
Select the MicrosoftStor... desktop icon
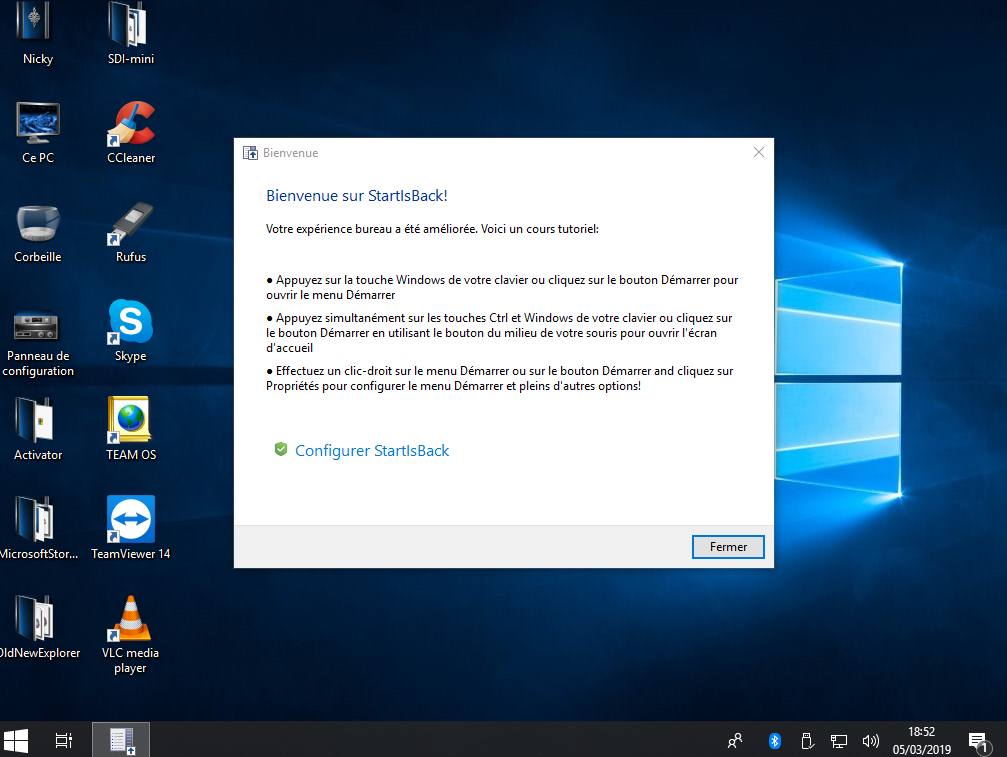click(37, 528)
